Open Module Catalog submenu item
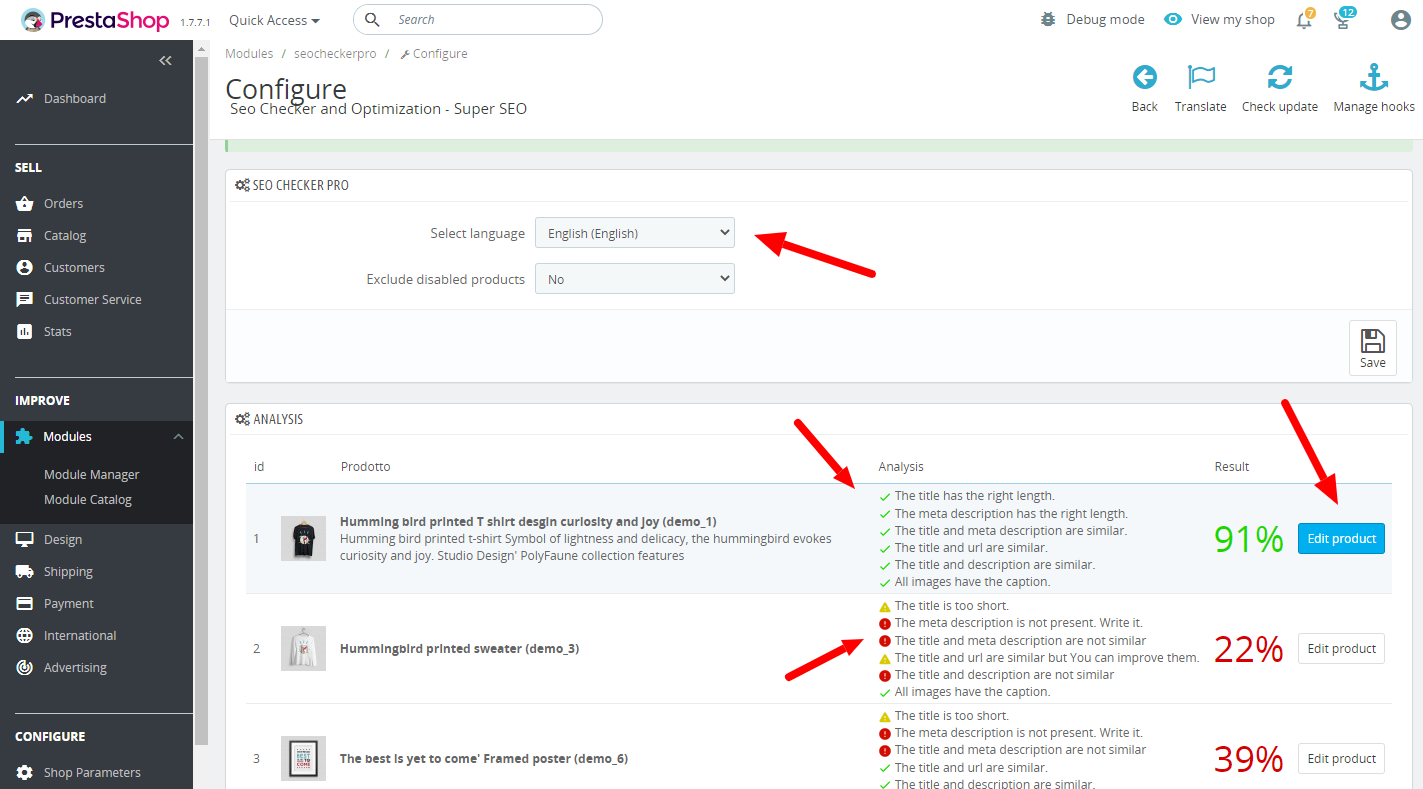The image size is (1423, 789). coord(87,500)
